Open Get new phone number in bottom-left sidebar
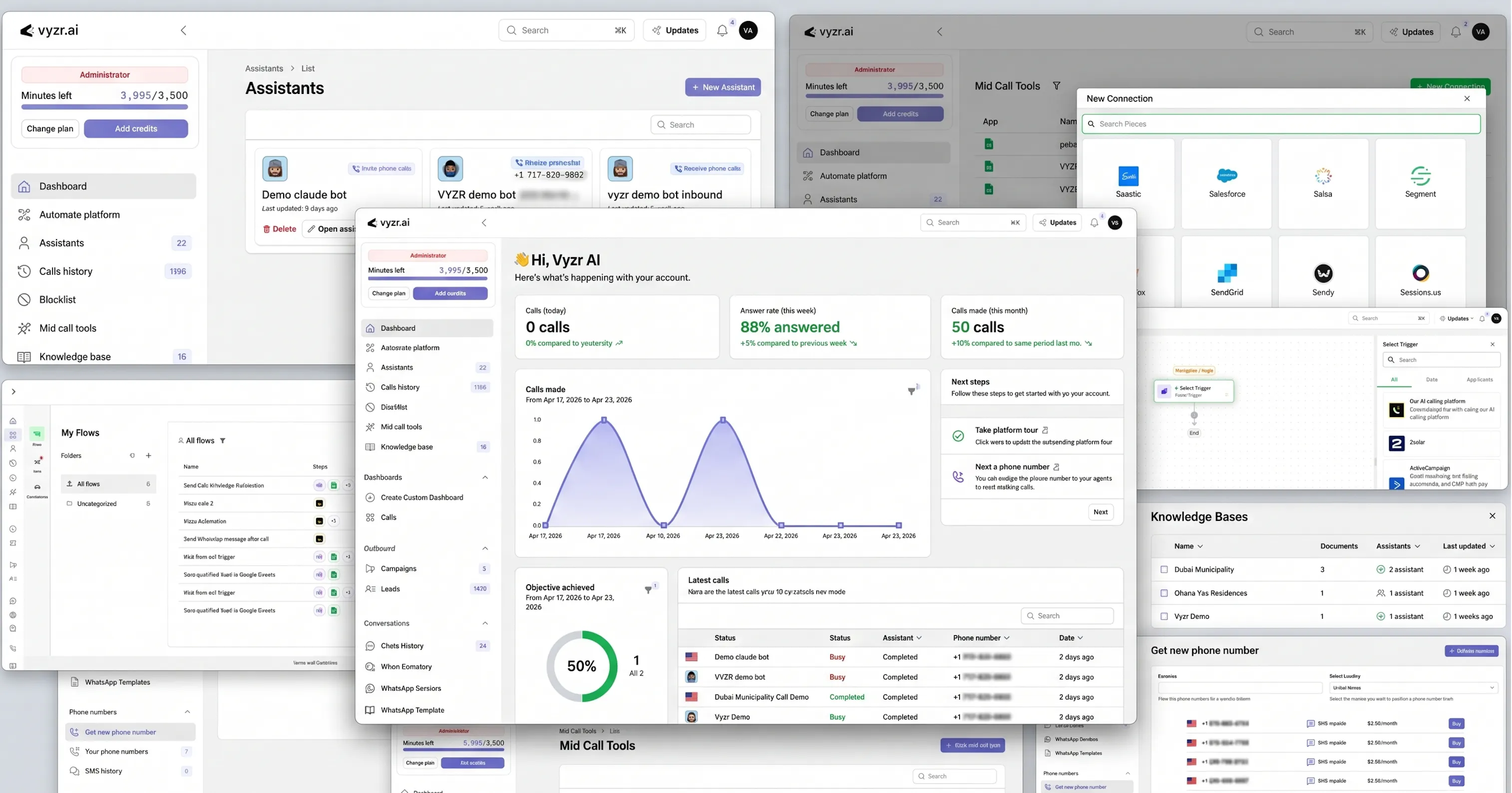 (130, 732)
